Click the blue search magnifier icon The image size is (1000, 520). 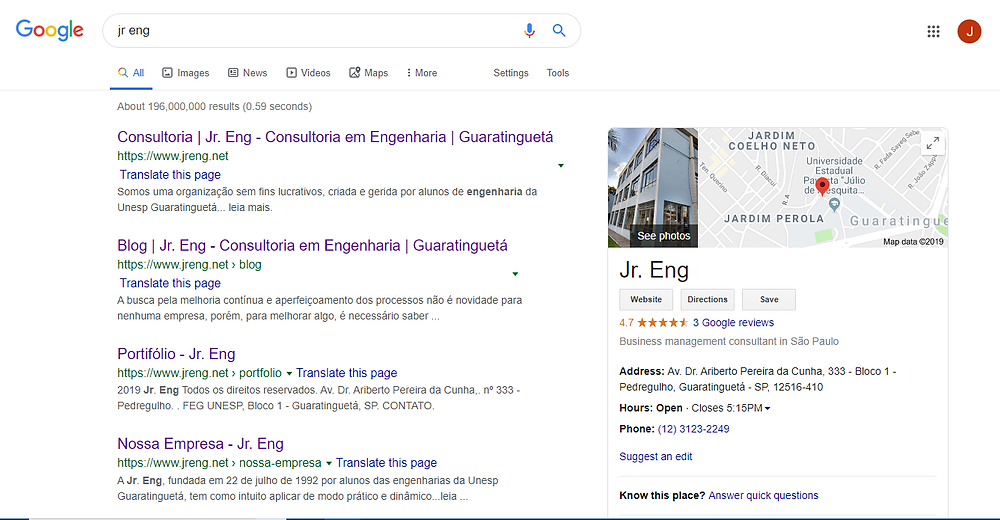[x=559, y=30]
